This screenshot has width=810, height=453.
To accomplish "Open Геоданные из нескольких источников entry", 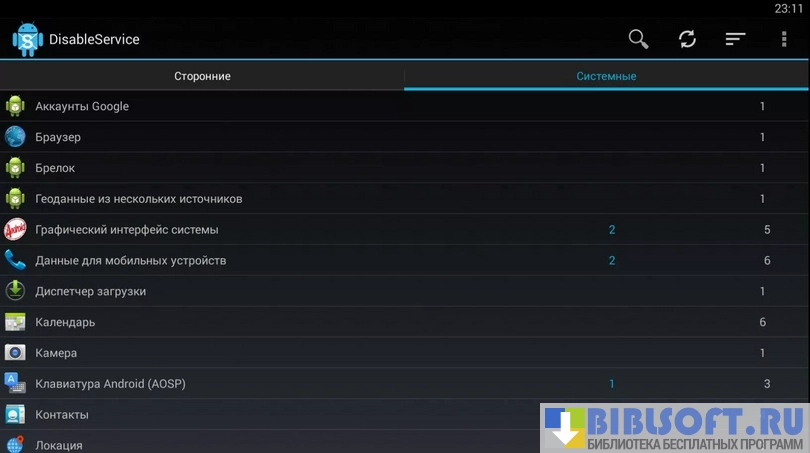I will (138, 199).
